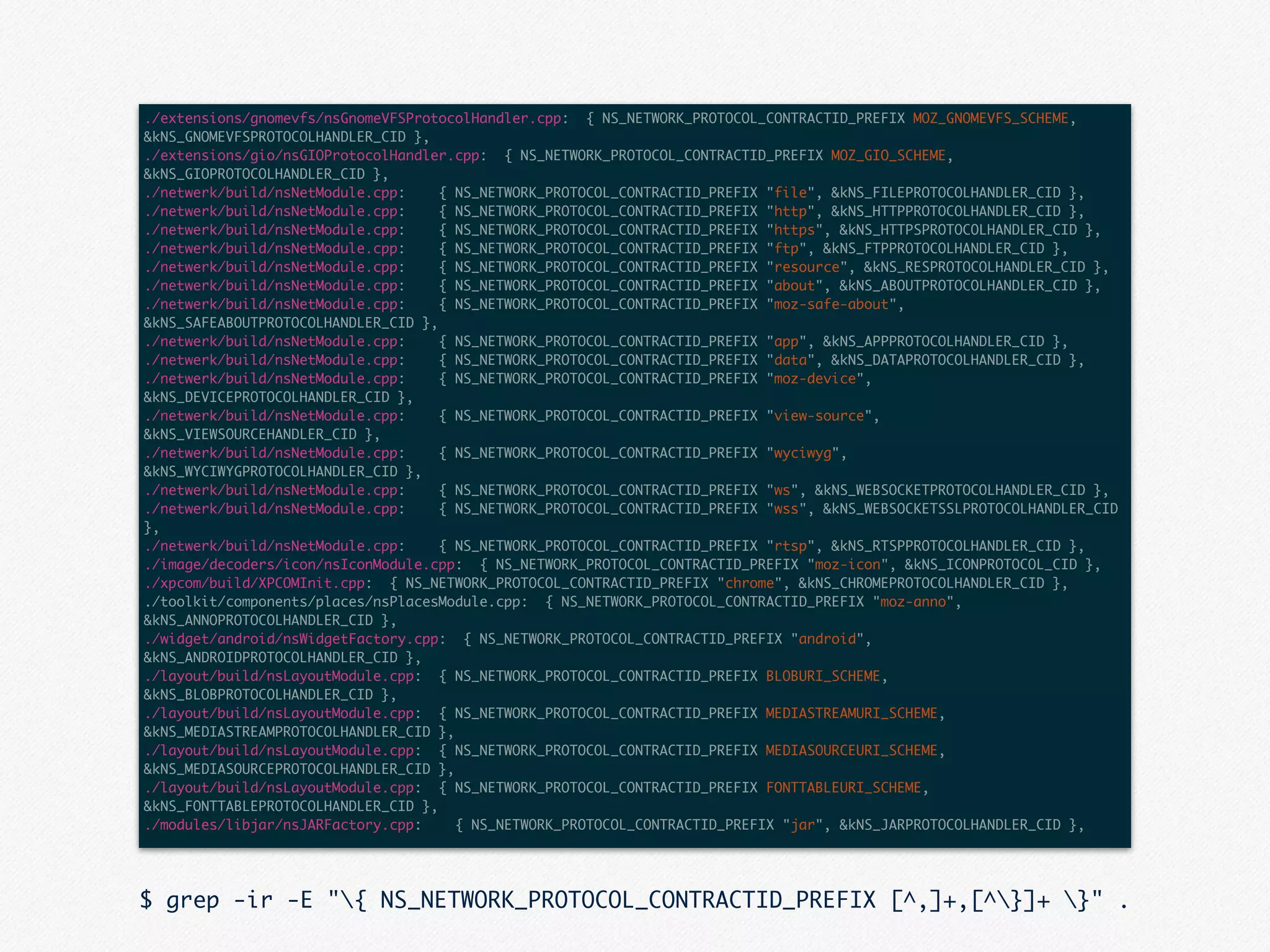Image resolution: width=1270 pixels, height=952 pixels.
Task: Click the "rtsp" scheme string
Action: click(x=790, y=546)
